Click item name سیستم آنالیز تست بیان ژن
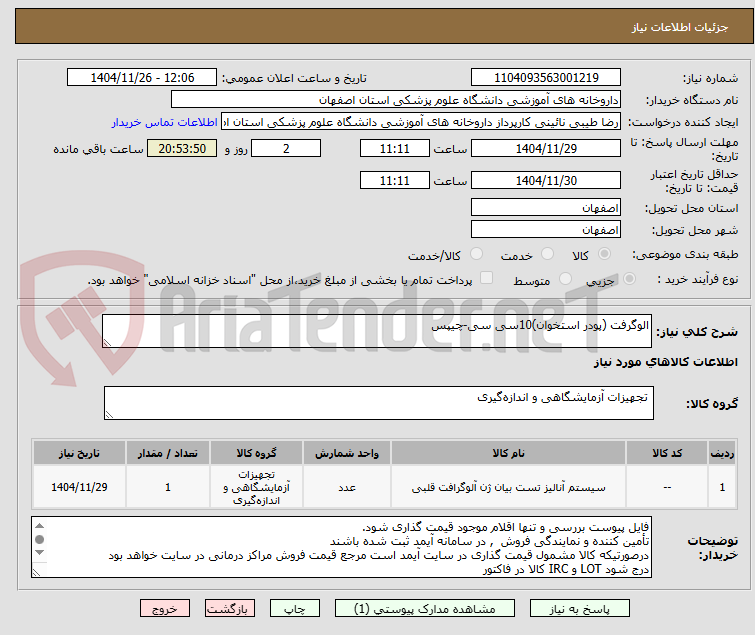 pyautogui.click(x=508, y=488)
